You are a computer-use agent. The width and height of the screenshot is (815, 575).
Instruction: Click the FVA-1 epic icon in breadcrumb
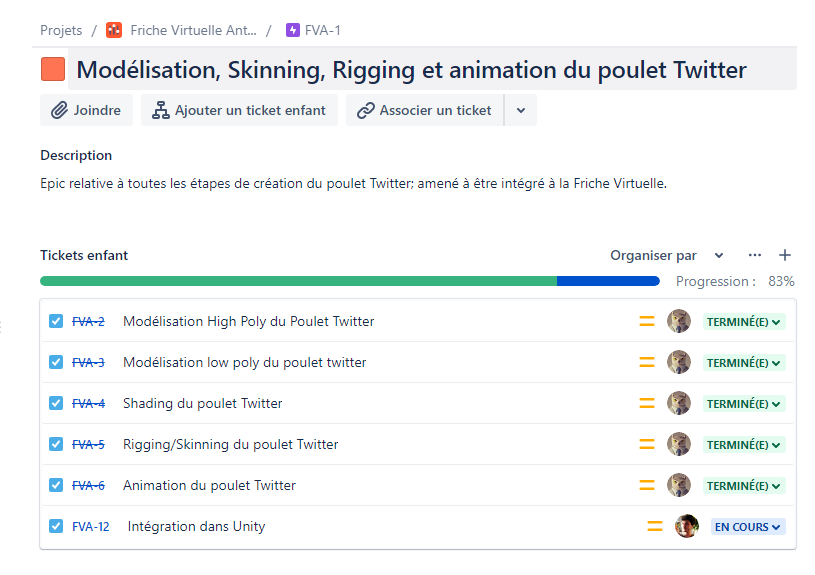pos(293,30)
